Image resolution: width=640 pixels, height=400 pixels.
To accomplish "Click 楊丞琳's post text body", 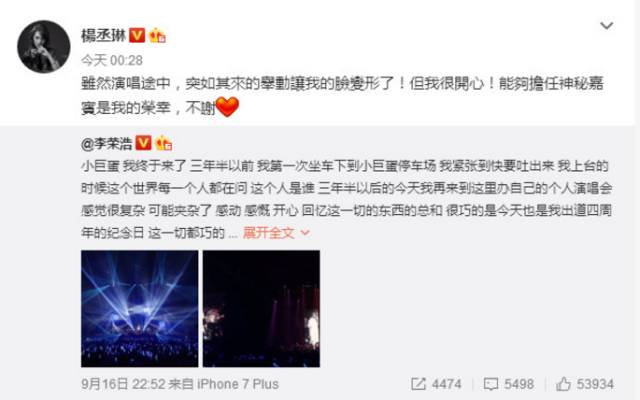I will (x=342, y=96).
